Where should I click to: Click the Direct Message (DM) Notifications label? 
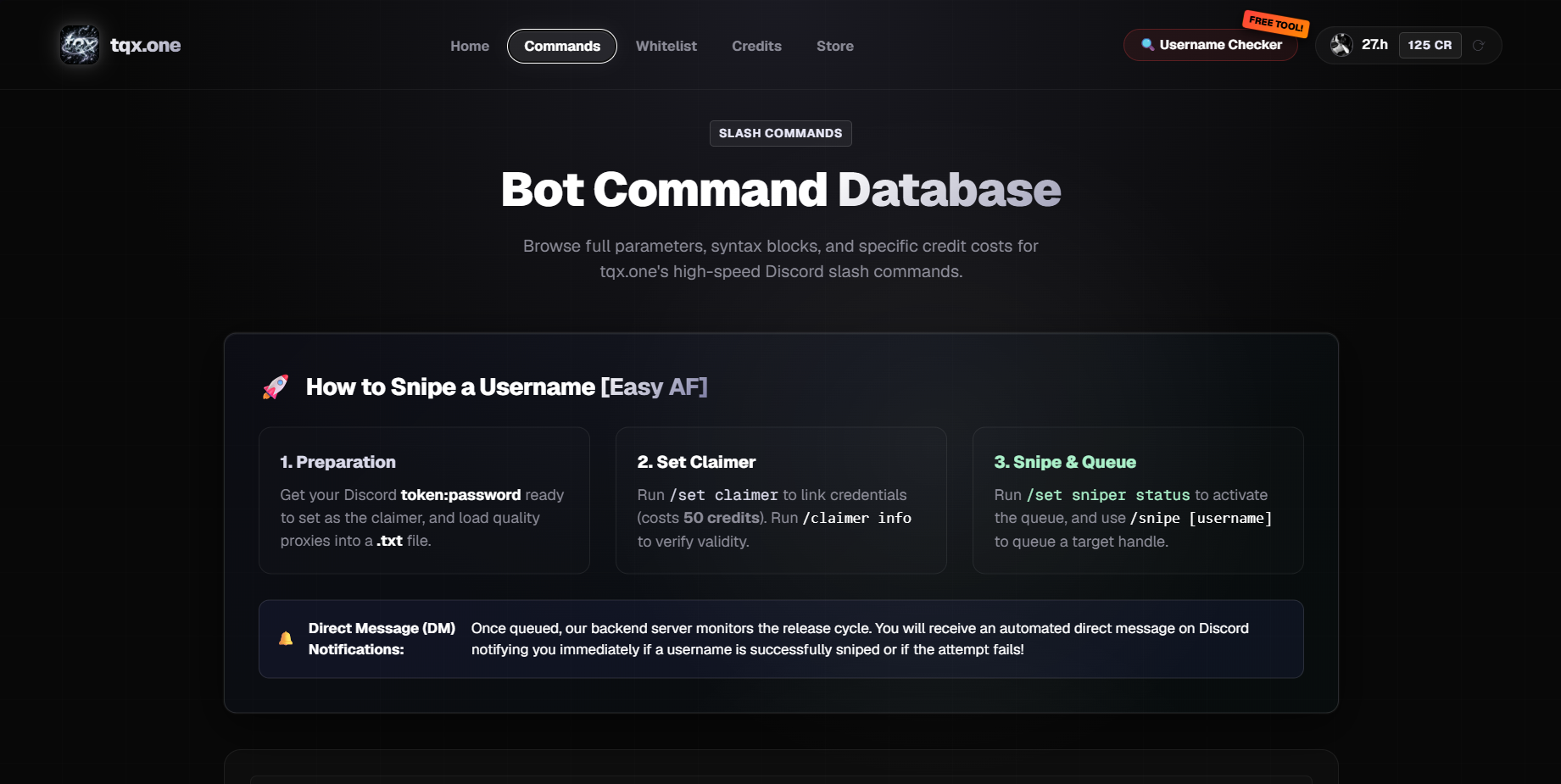pos(382,639)
